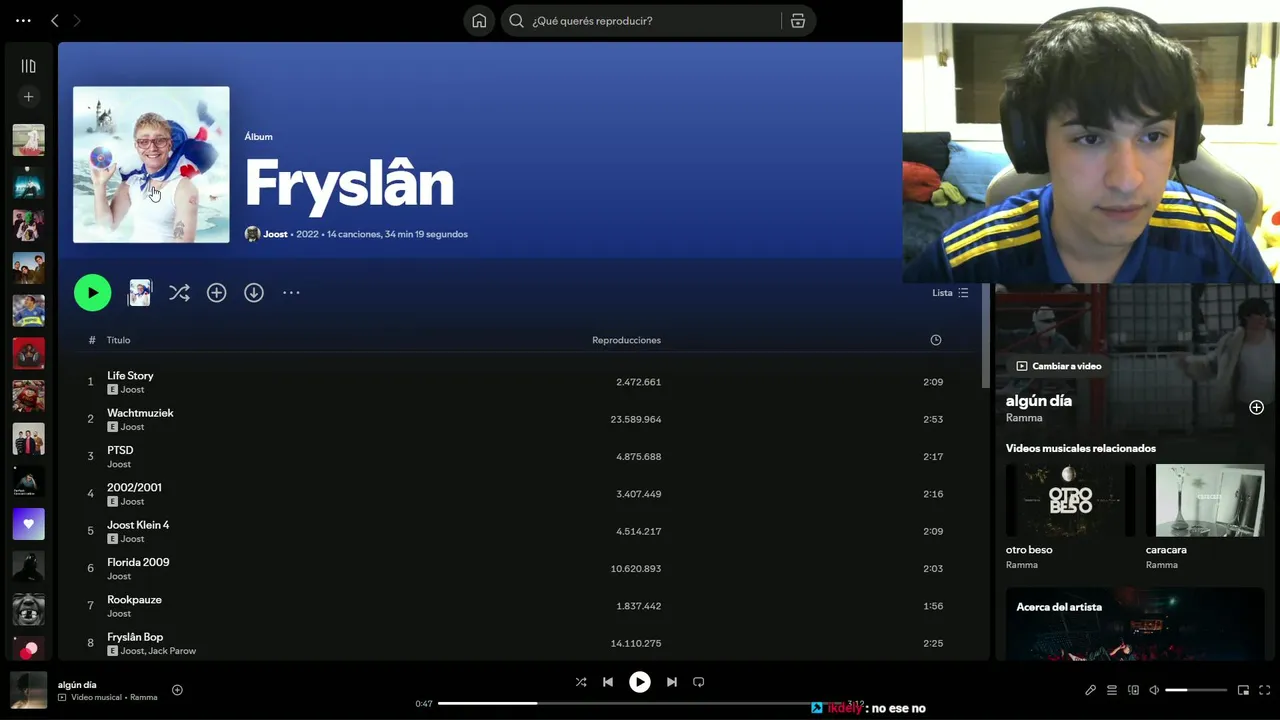
Task: Open the caracara video thumbnail
Action: click(x=1210, y=500)
